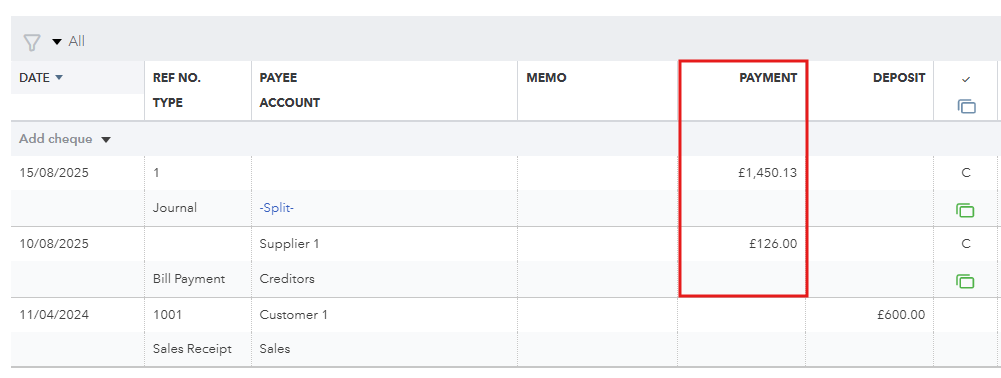Click the £600.00 deposit amount

click(901, 315)
